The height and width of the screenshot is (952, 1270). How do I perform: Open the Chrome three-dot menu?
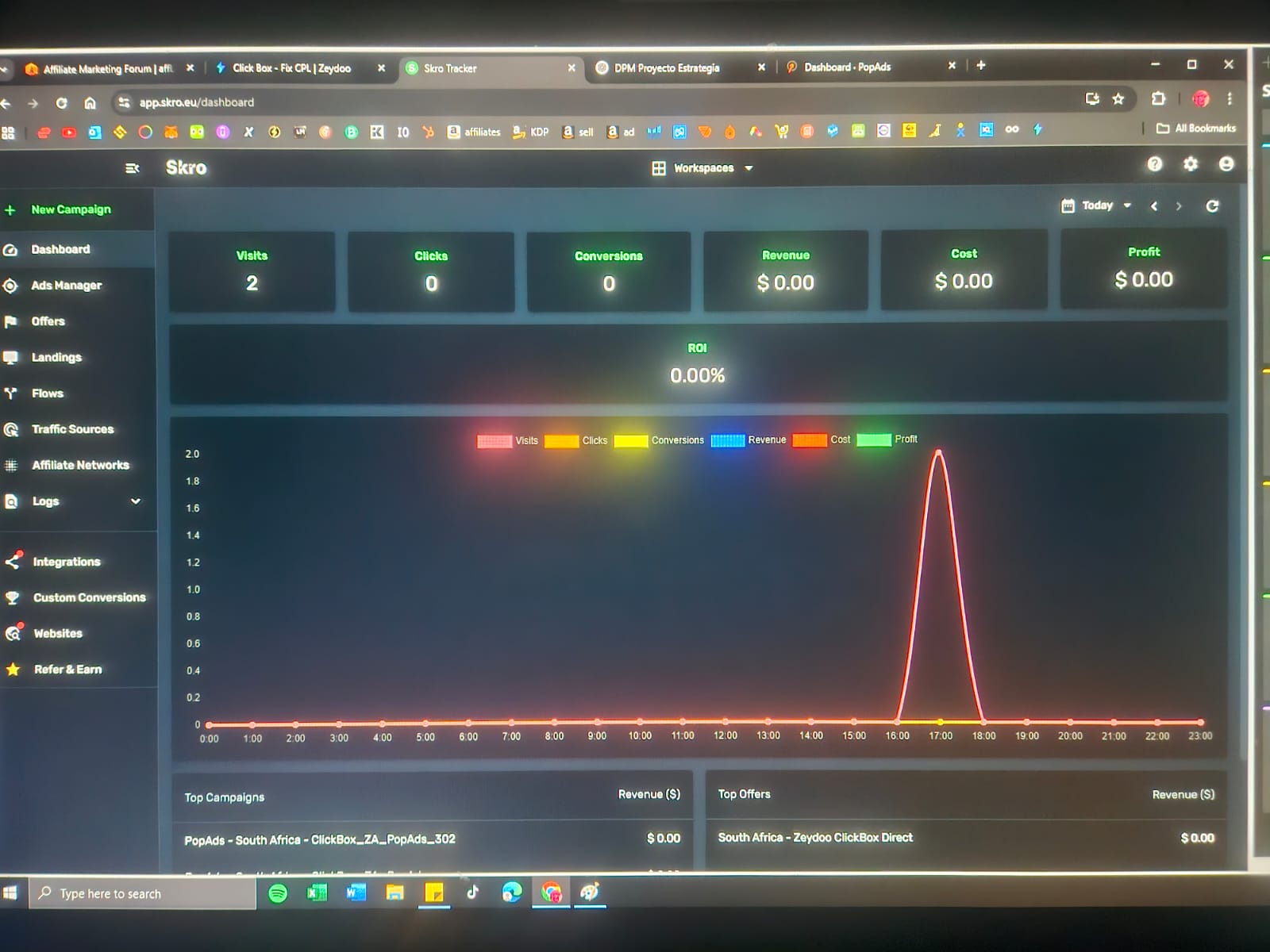click(x=1230, y=98)
